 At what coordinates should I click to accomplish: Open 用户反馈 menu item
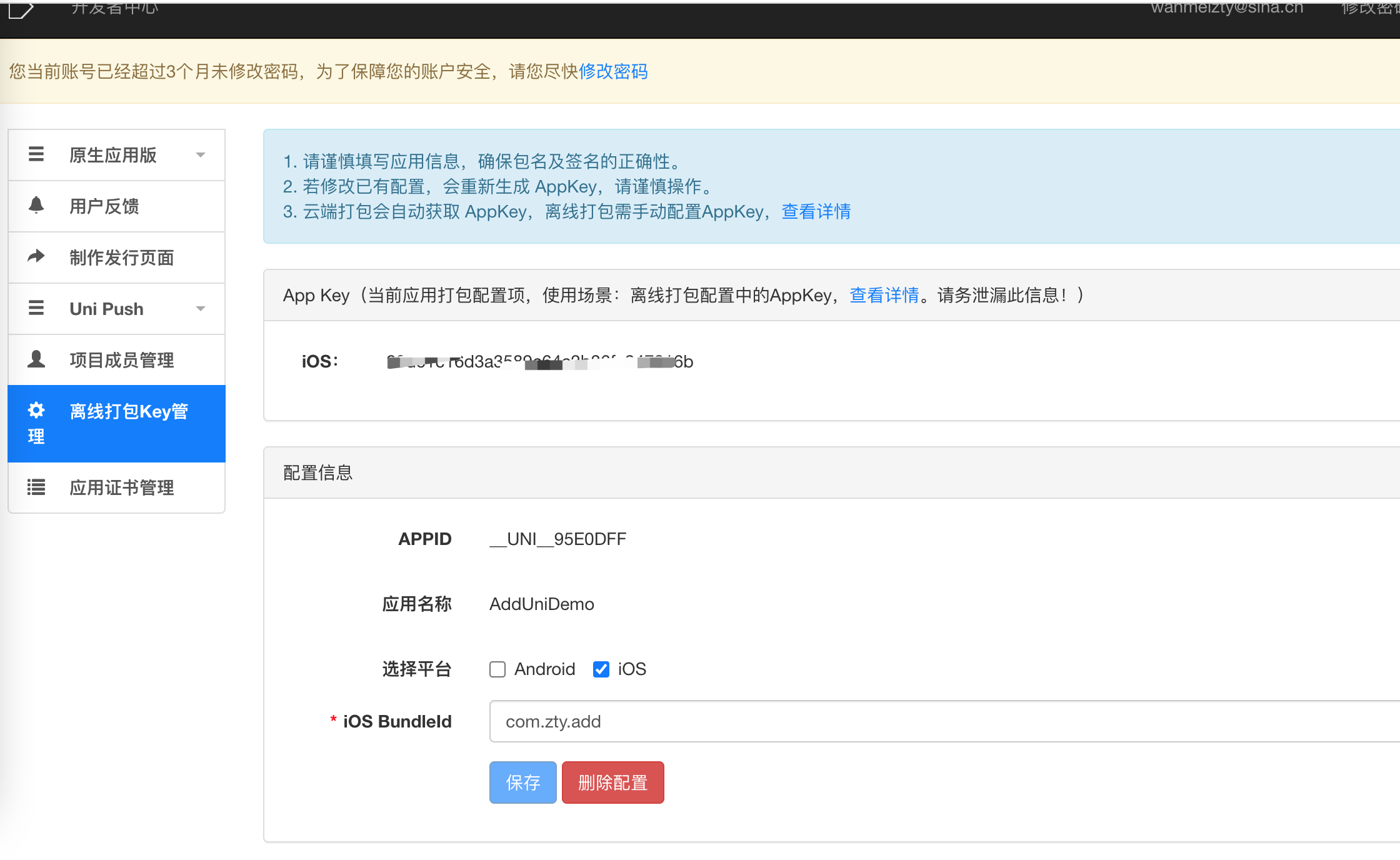pos(104,206)
